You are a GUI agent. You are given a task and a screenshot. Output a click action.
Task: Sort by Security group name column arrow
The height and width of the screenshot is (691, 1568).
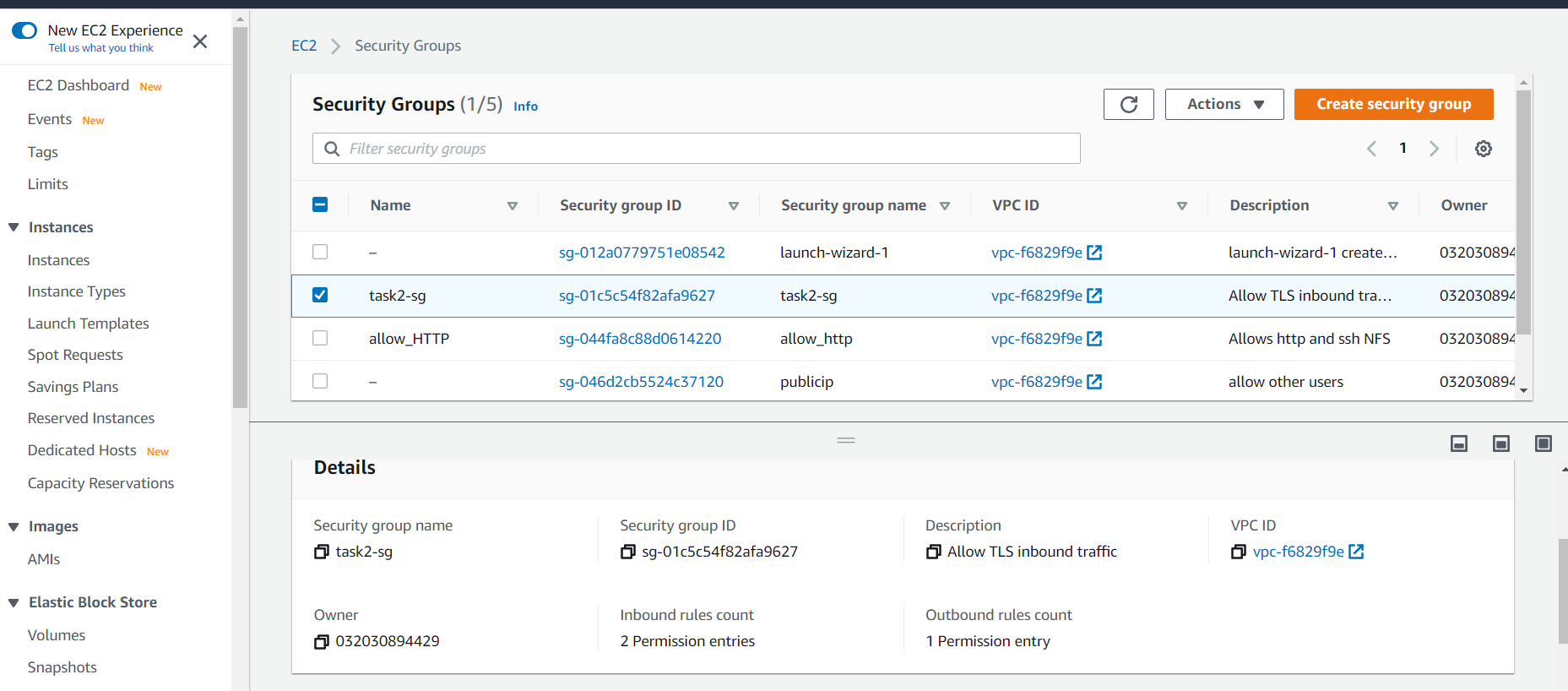[x=944, y=206]
